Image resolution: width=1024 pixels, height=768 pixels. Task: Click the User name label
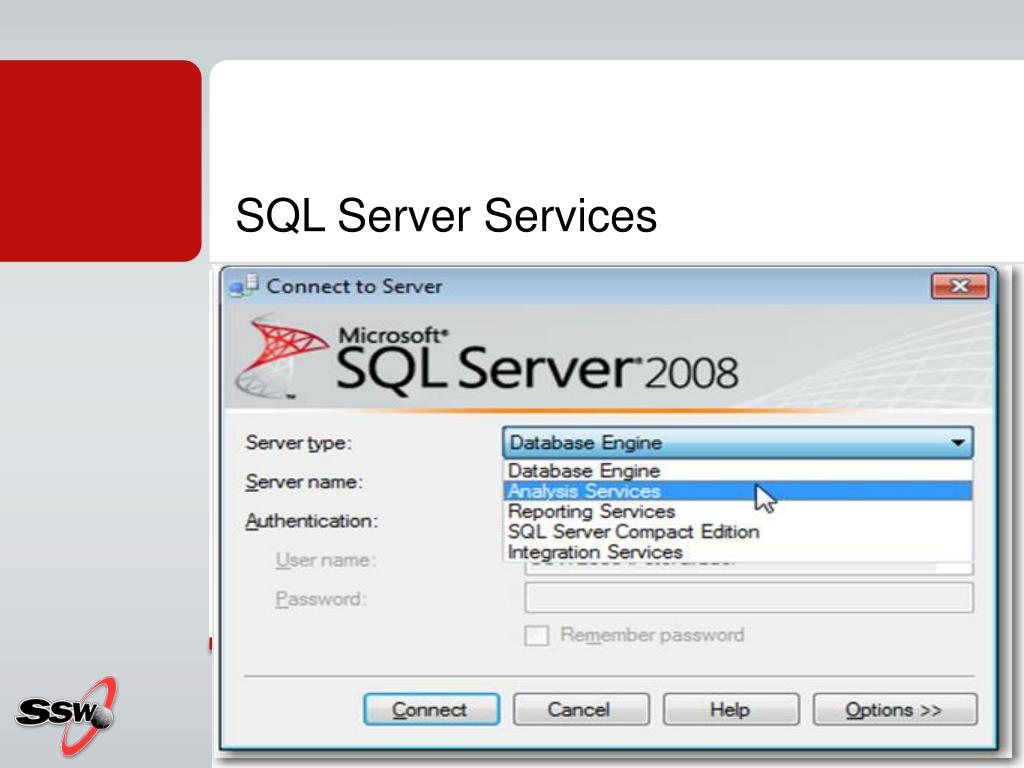click(325, 560)
